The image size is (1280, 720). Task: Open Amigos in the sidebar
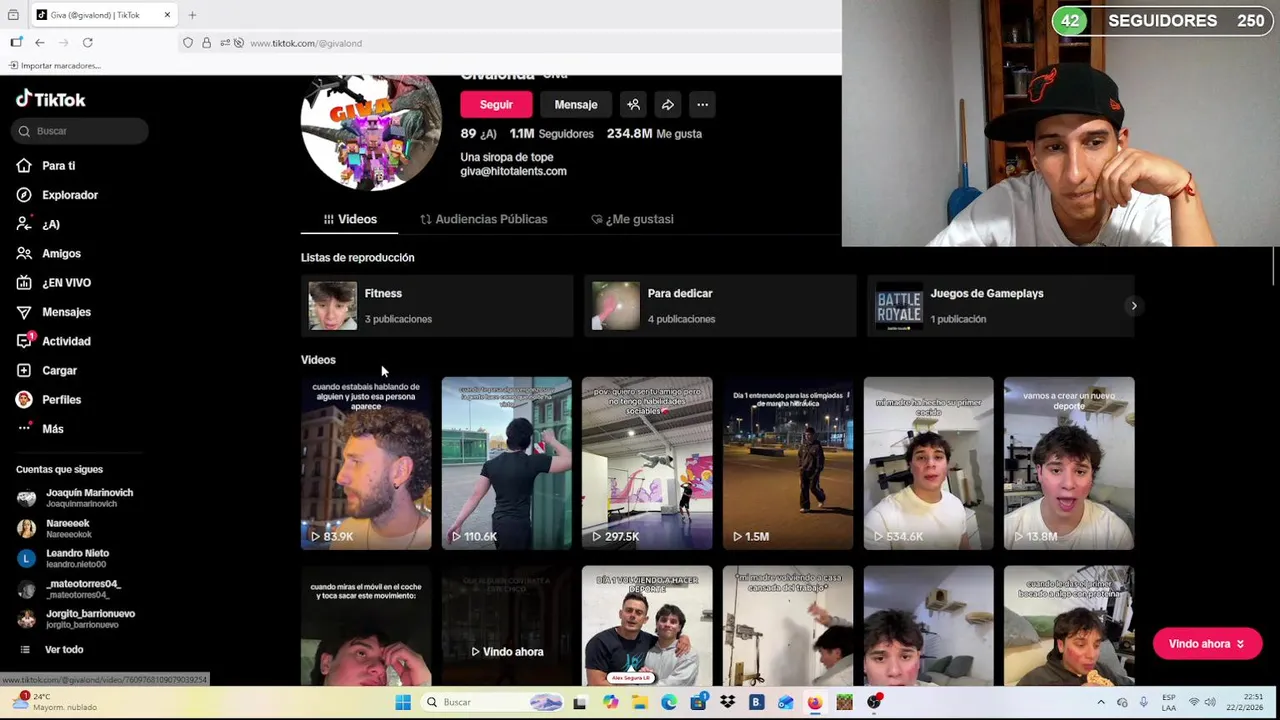click(49, 254)
